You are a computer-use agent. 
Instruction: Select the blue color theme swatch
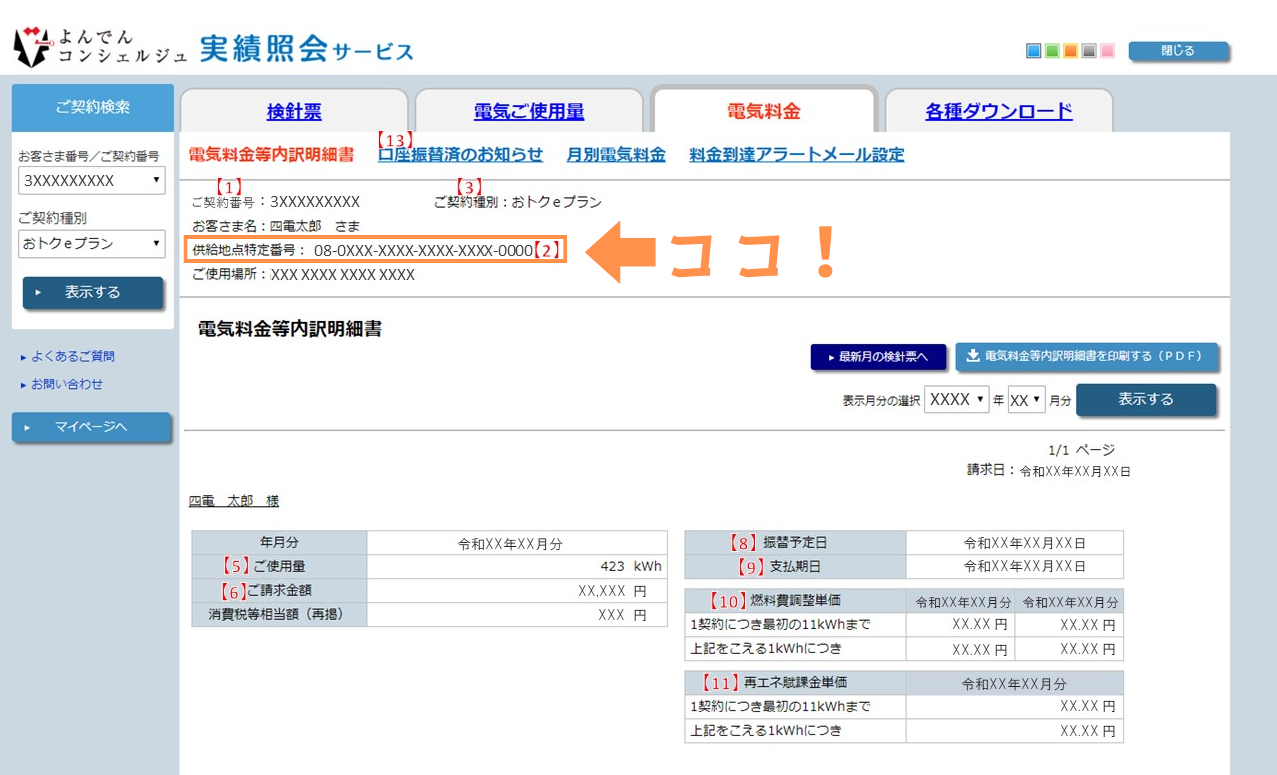1034,51
